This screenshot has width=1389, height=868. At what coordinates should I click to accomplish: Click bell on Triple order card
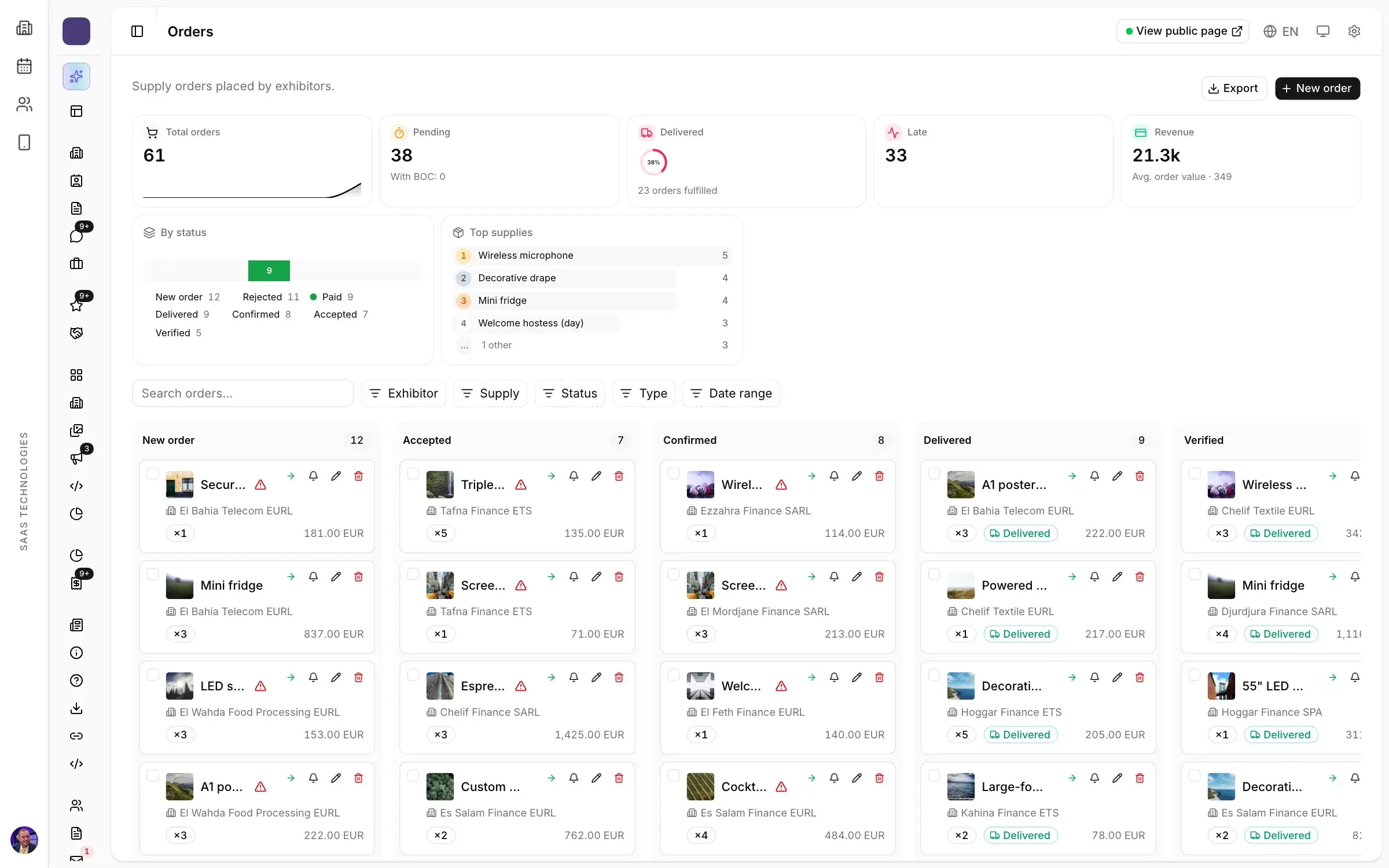click(x=574, y=476)
